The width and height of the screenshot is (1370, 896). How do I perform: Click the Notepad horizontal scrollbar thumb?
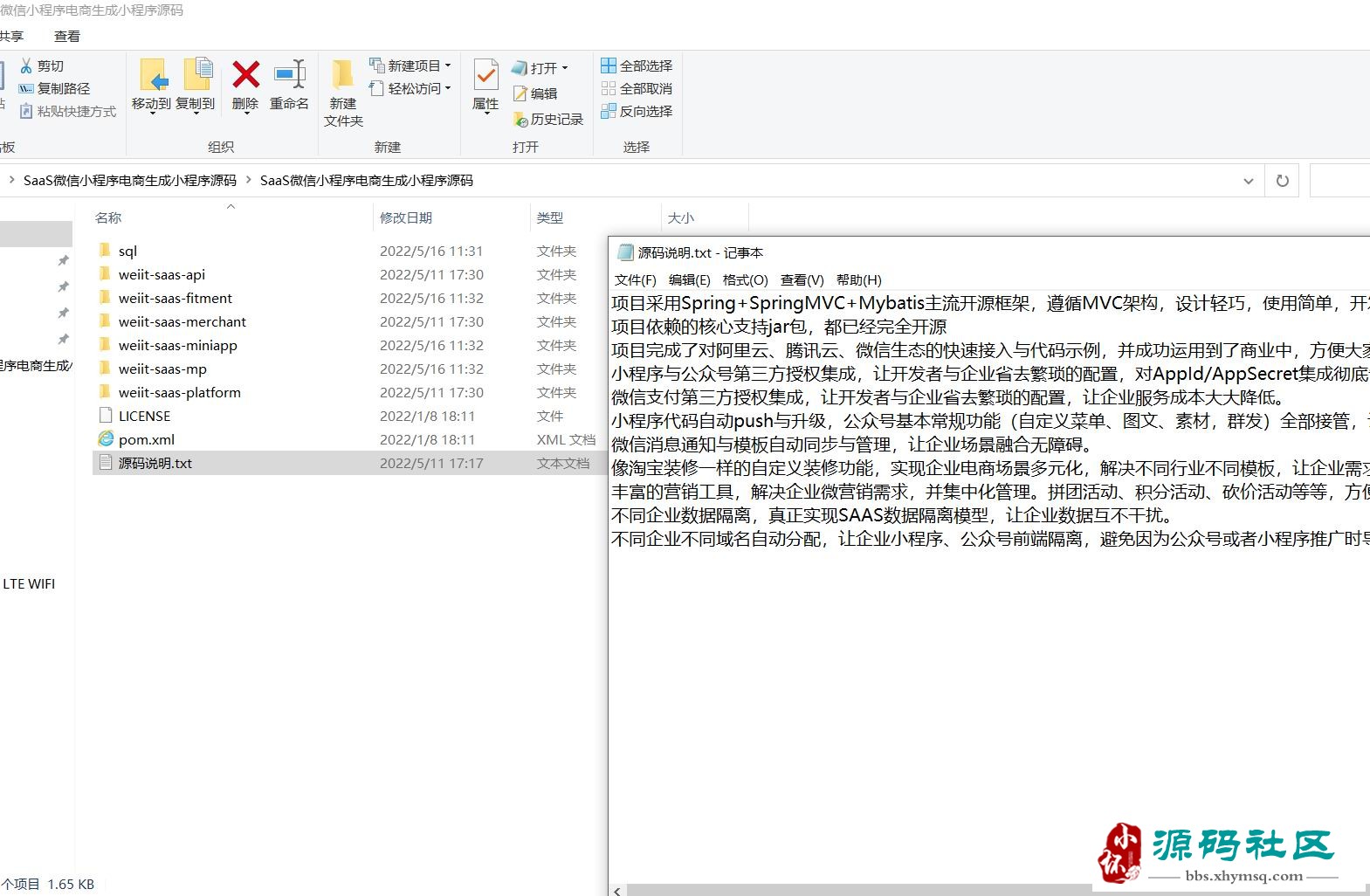point(860,890)
